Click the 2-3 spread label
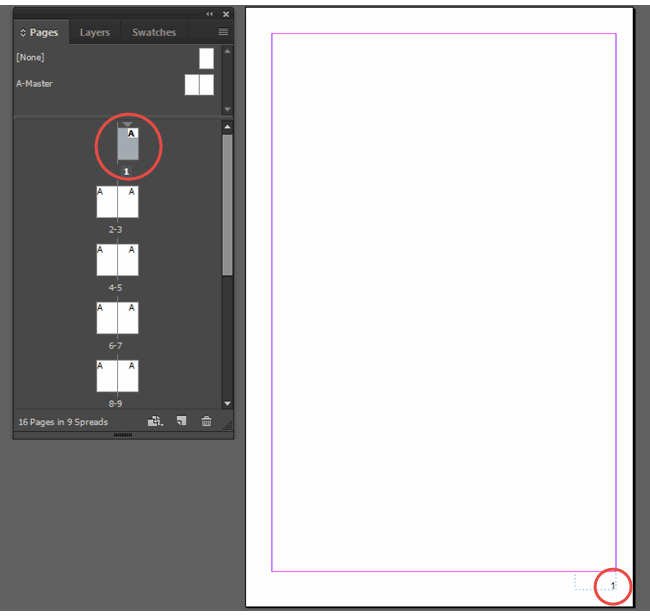This screenshot has width=650, height=616. point(116,230)
